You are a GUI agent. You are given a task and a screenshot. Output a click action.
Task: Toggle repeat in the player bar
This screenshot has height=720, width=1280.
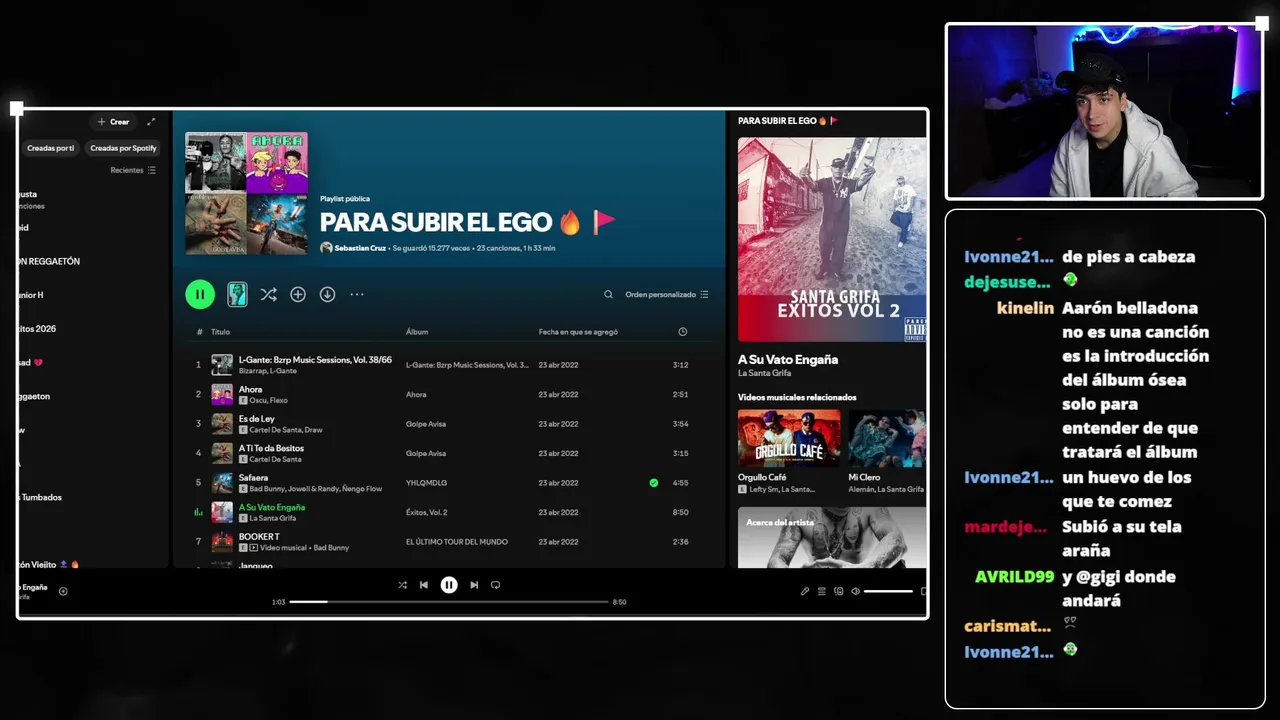tap(495, 585)
